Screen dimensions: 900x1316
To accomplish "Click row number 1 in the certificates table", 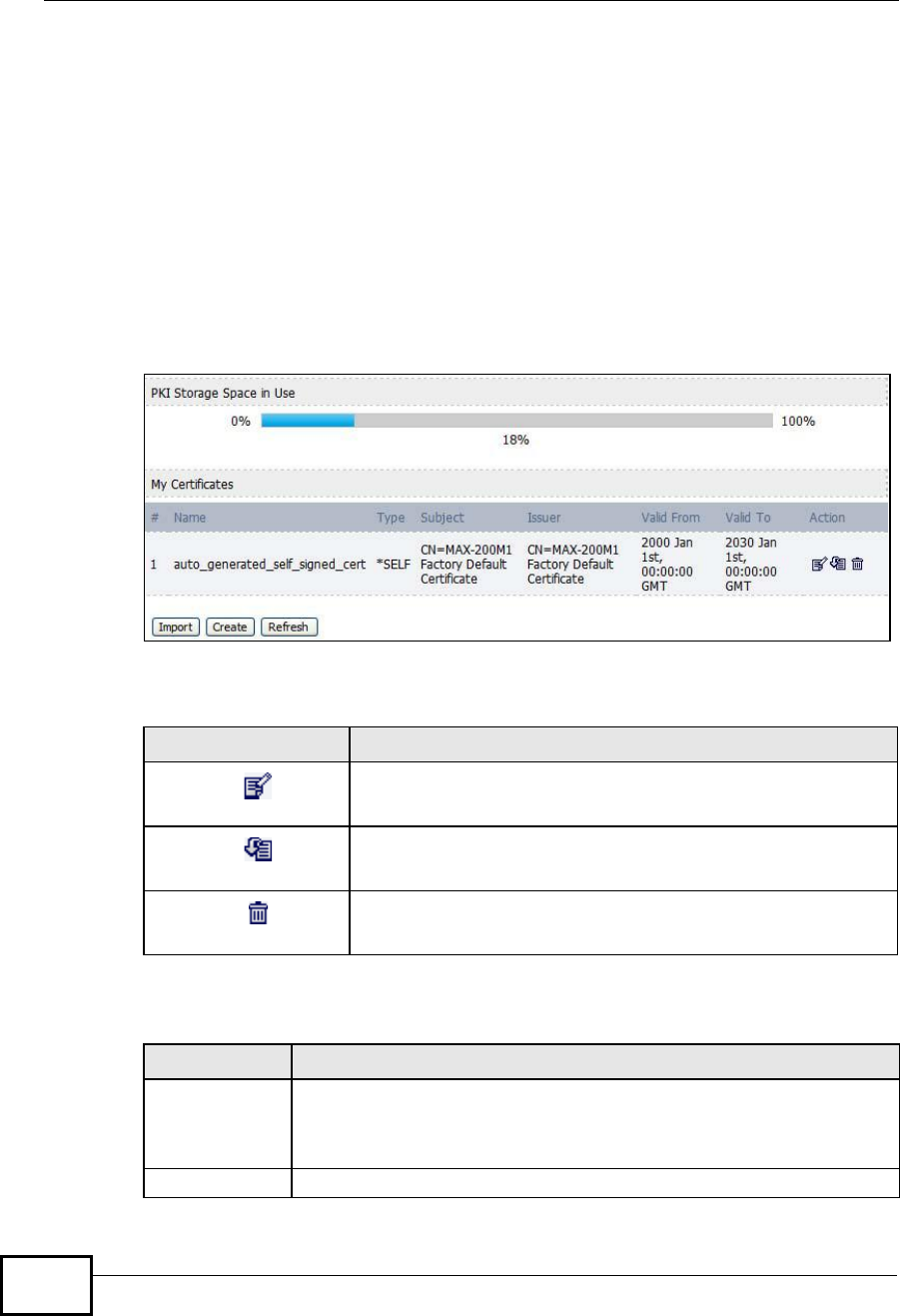I will click(x=154, y=565).
